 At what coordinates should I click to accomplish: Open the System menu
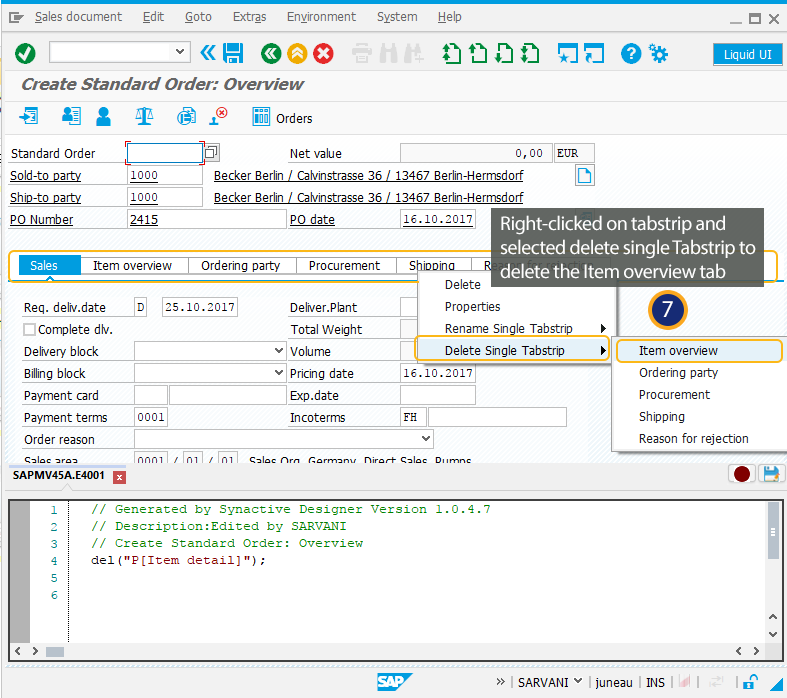[x=397, y=17]
